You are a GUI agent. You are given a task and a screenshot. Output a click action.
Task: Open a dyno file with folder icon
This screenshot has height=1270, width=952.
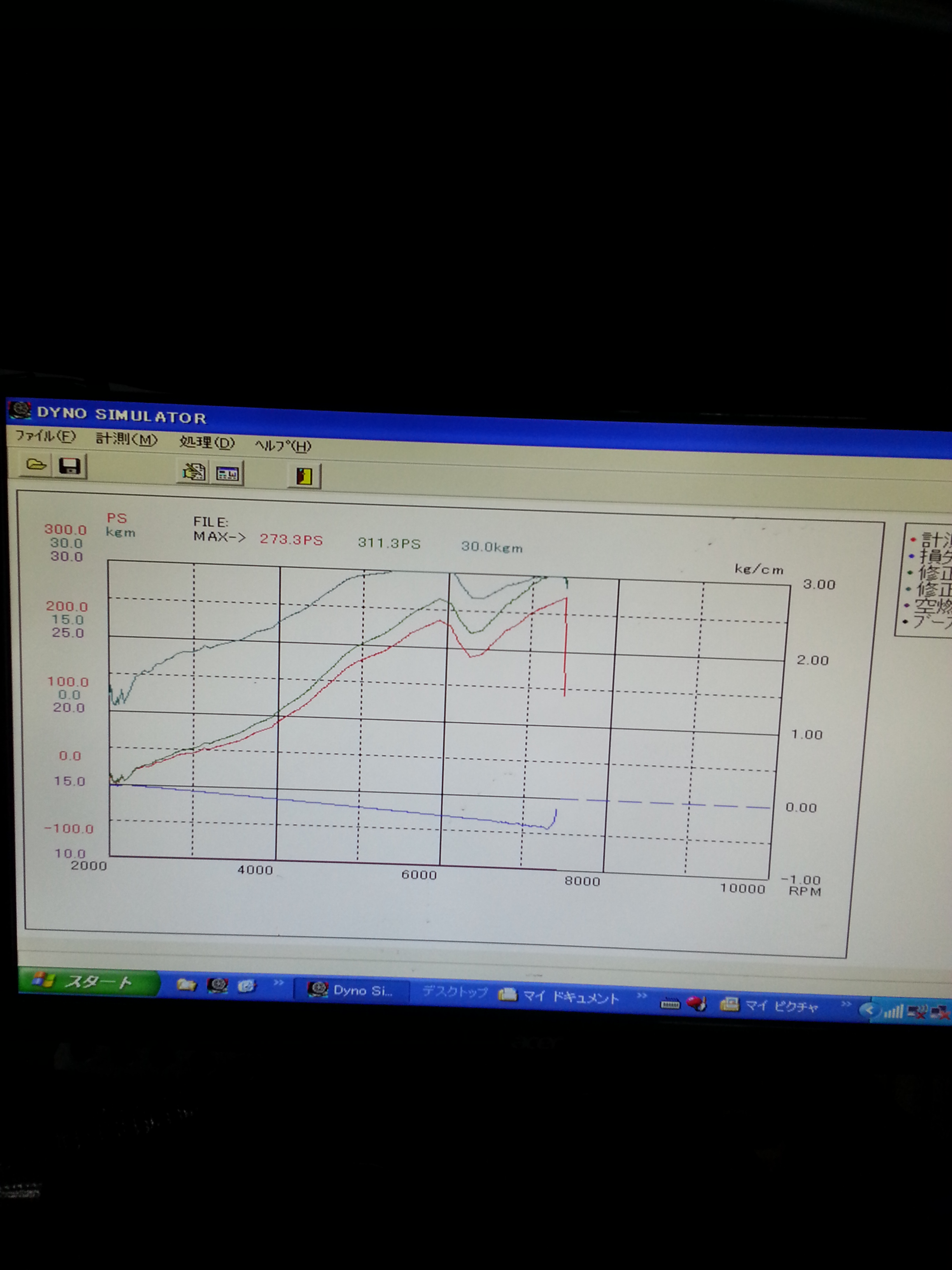click(x=36, y=465)
